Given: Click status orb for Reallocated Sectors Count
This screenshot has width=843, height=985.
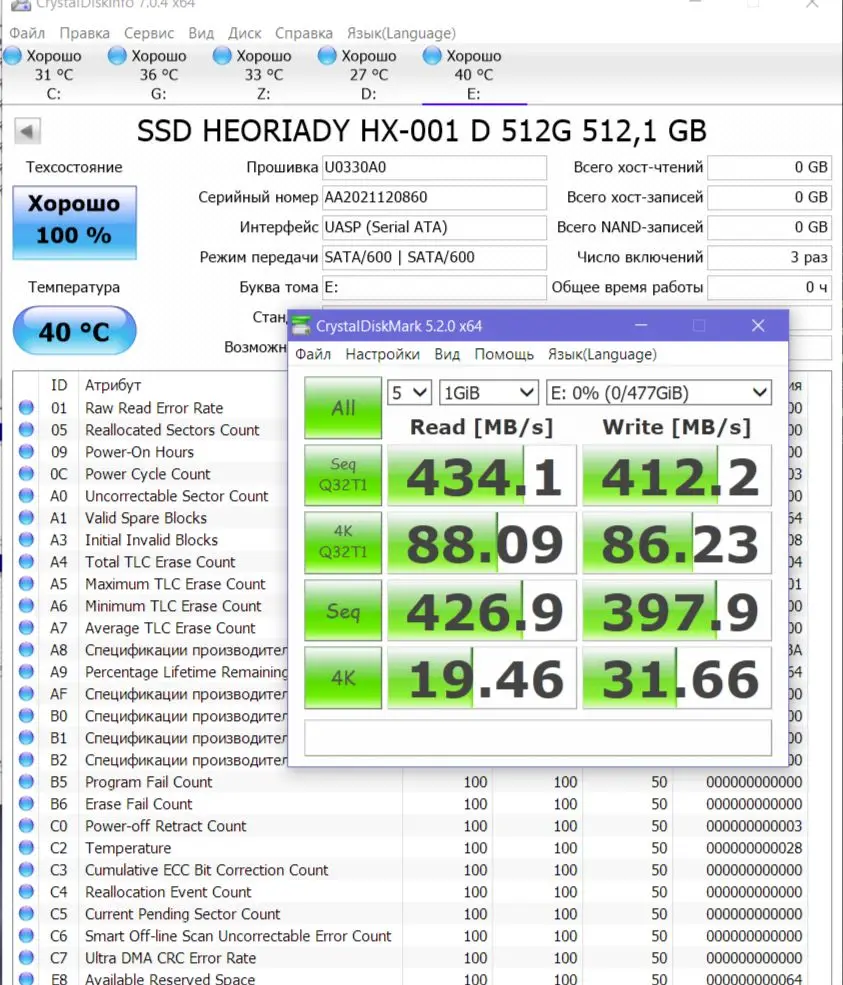Looking at the screenshot, I should (26, 430).
